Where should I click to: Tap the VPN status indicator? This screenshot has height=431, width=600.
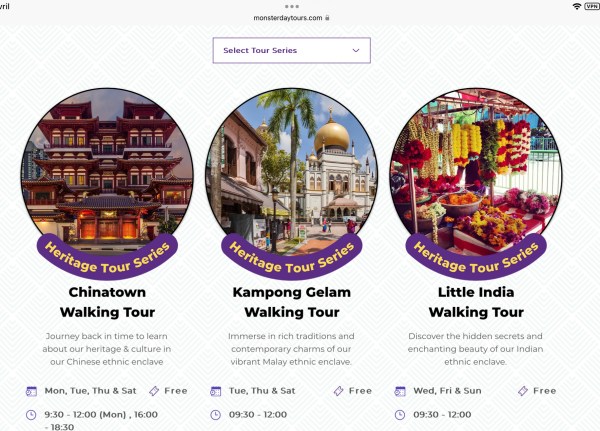click(x=589, y=6)
